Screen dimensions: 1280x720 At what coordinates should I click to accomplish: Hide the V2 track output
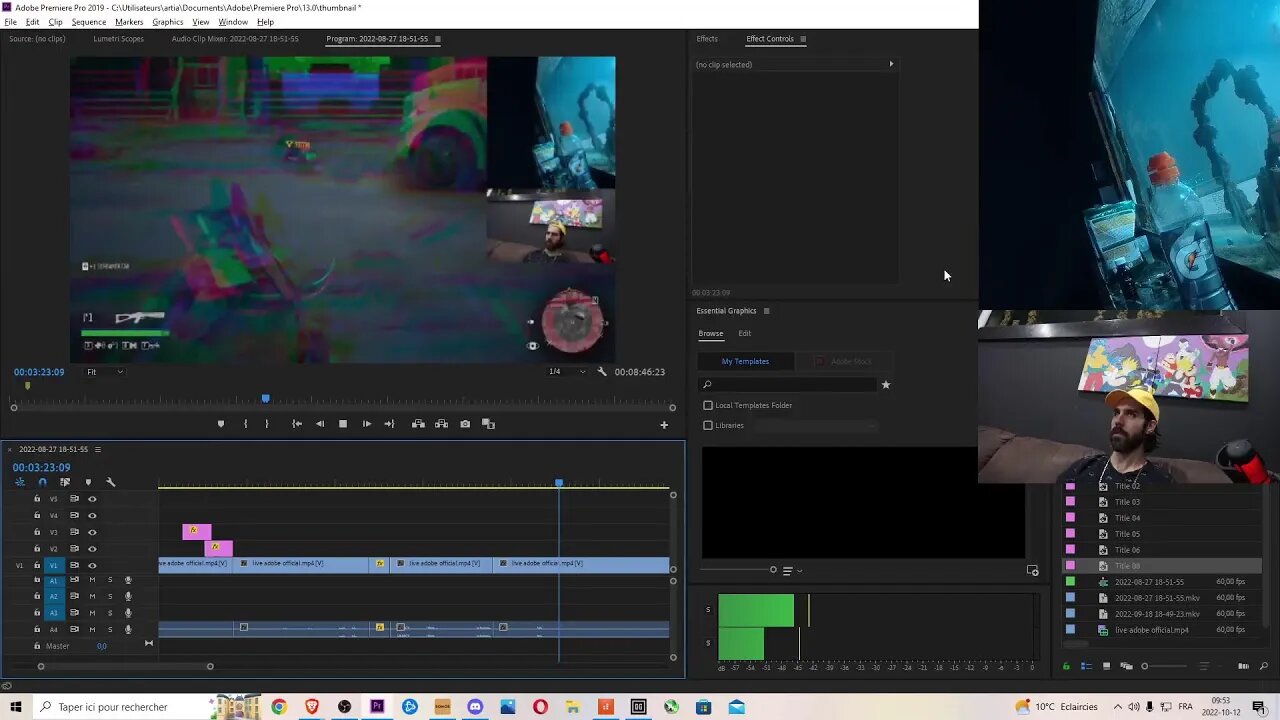(92, 549)
